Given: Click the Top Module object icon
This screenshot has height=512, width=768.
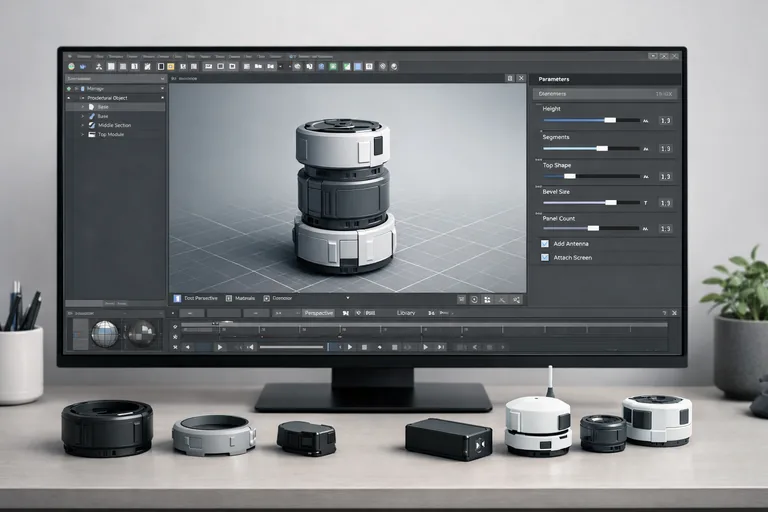Looking at the screenshot, I should [x=92, y=134].
